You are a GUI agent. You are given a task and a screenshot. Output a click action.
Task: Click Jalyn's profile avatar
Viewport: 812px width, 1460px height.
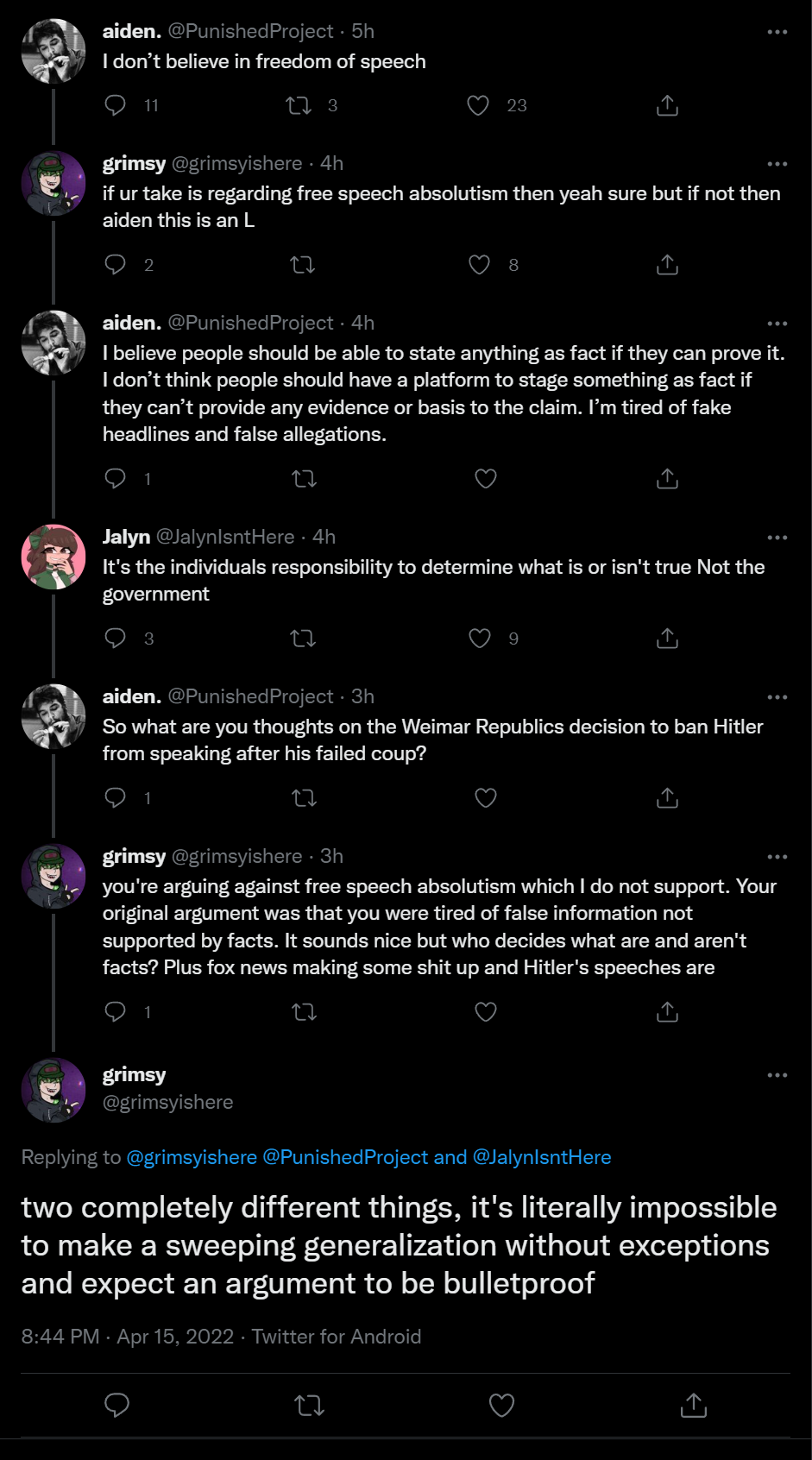(54, 557)
